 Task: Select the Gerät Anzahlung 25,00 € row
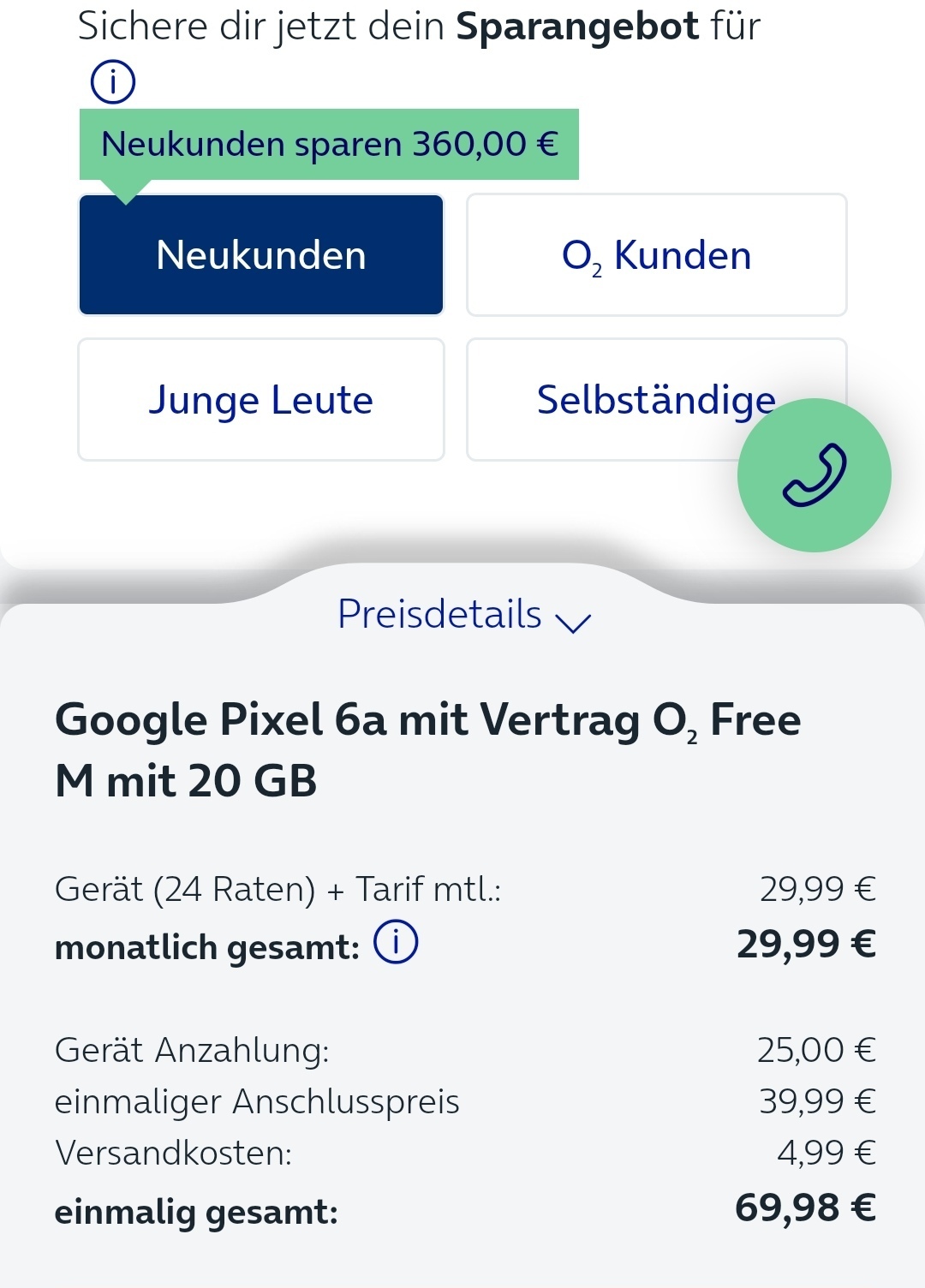465,1050
